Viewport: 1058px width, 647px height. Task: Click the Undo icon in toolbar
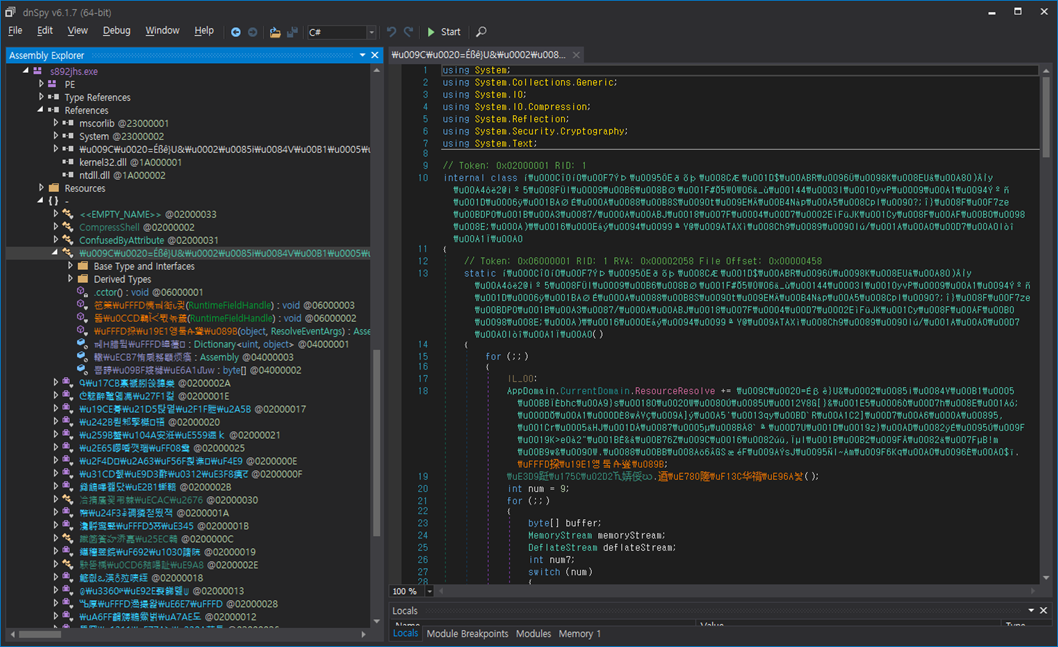(391, 32)
